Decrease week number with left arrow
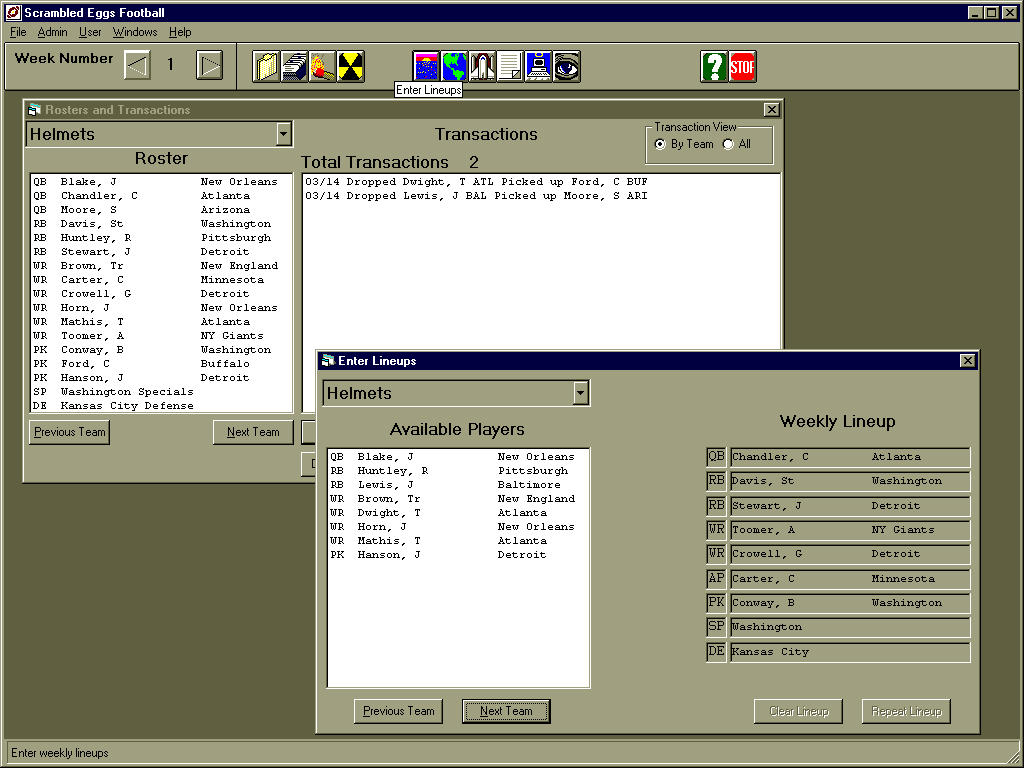Image resolution: width=1024 pixels, height=768 pixels. (137, 66)
